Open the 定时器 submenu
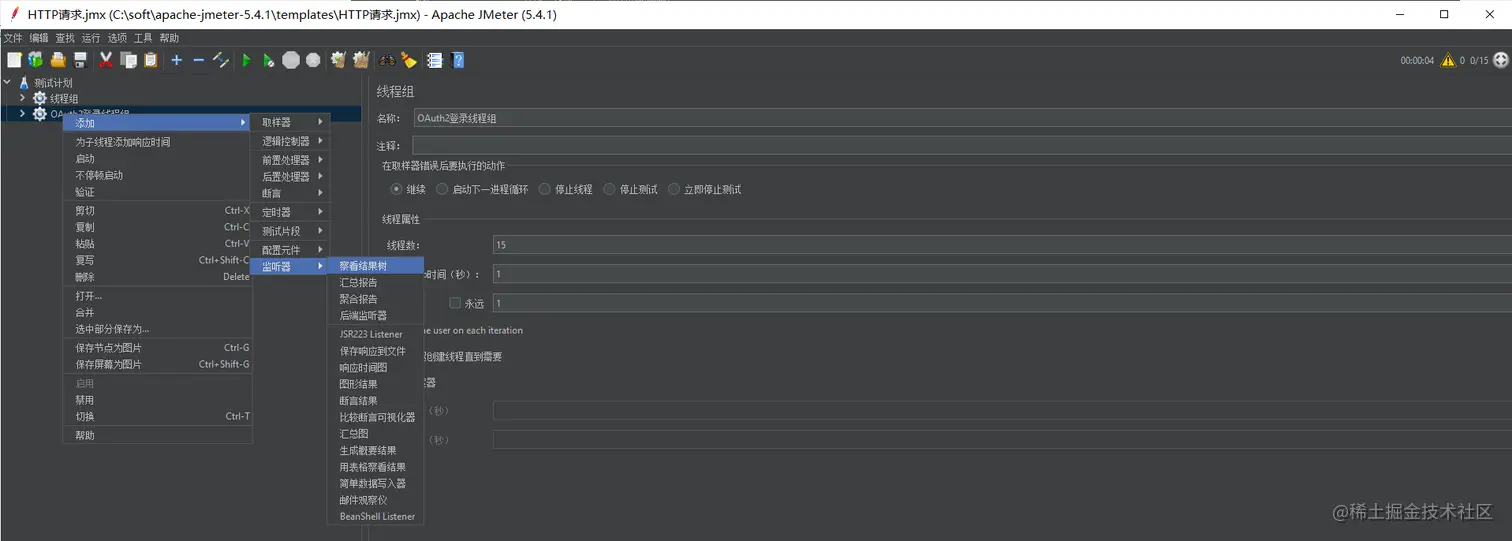This screenshot has width=1512, height=541. coord(290,212)
